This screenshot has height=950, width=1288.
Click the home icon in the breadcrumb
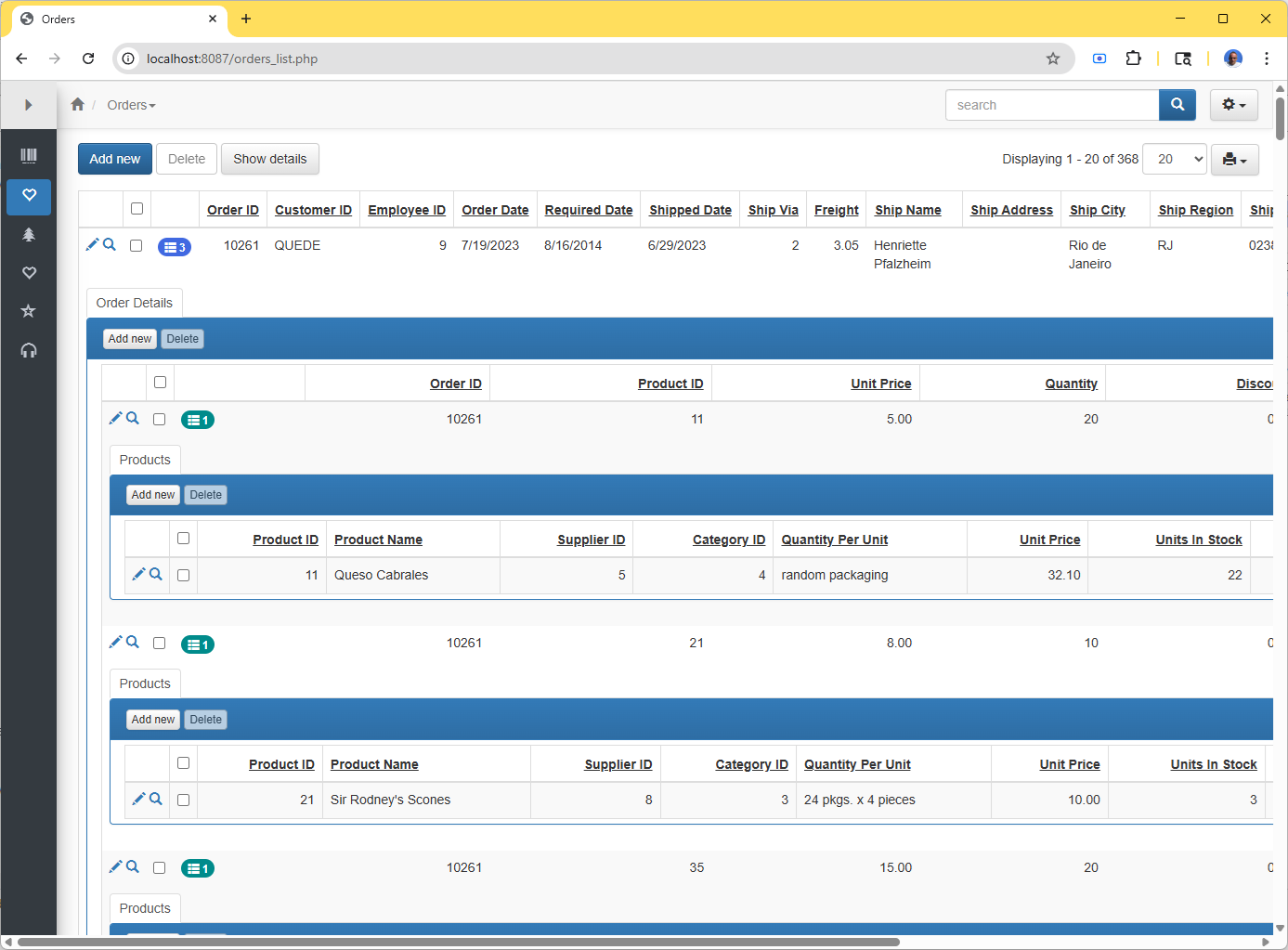78,105
